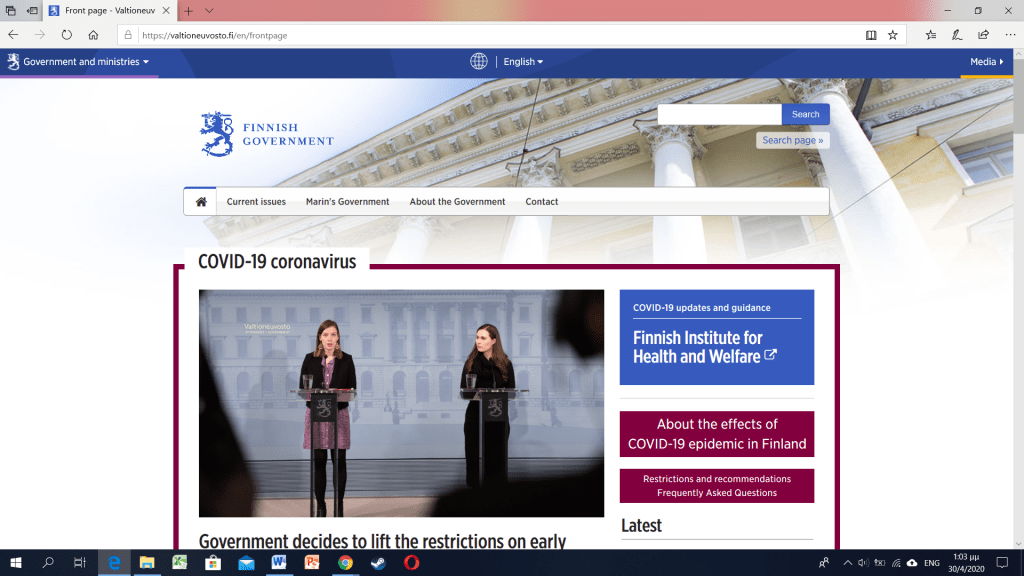Click the home icon in site navigation
Image resolution: width=1024 pixels, height=576 pixels.
tap(201, 202)
